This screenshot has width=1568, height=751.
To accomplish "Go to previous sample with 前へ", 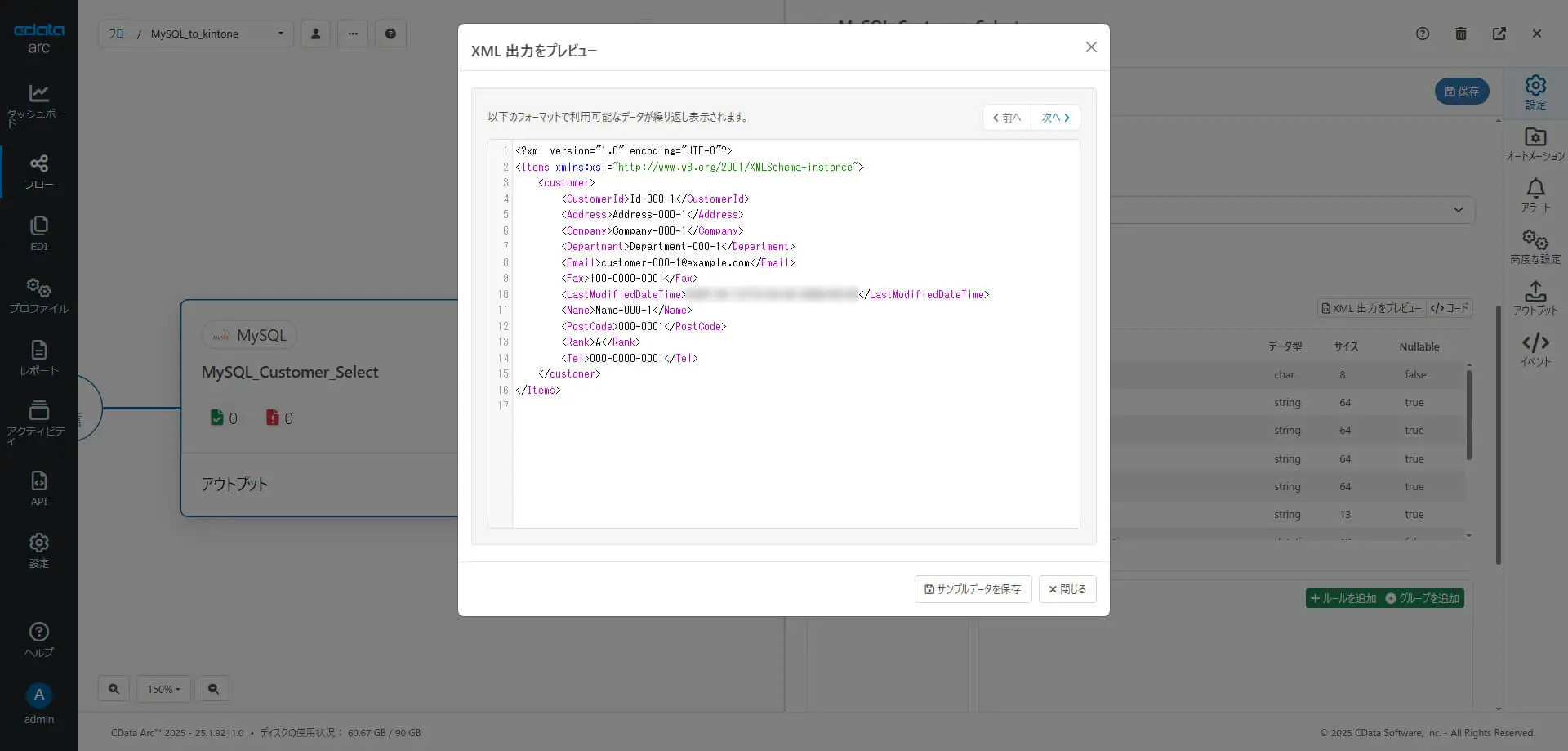I will (1007, 118).
